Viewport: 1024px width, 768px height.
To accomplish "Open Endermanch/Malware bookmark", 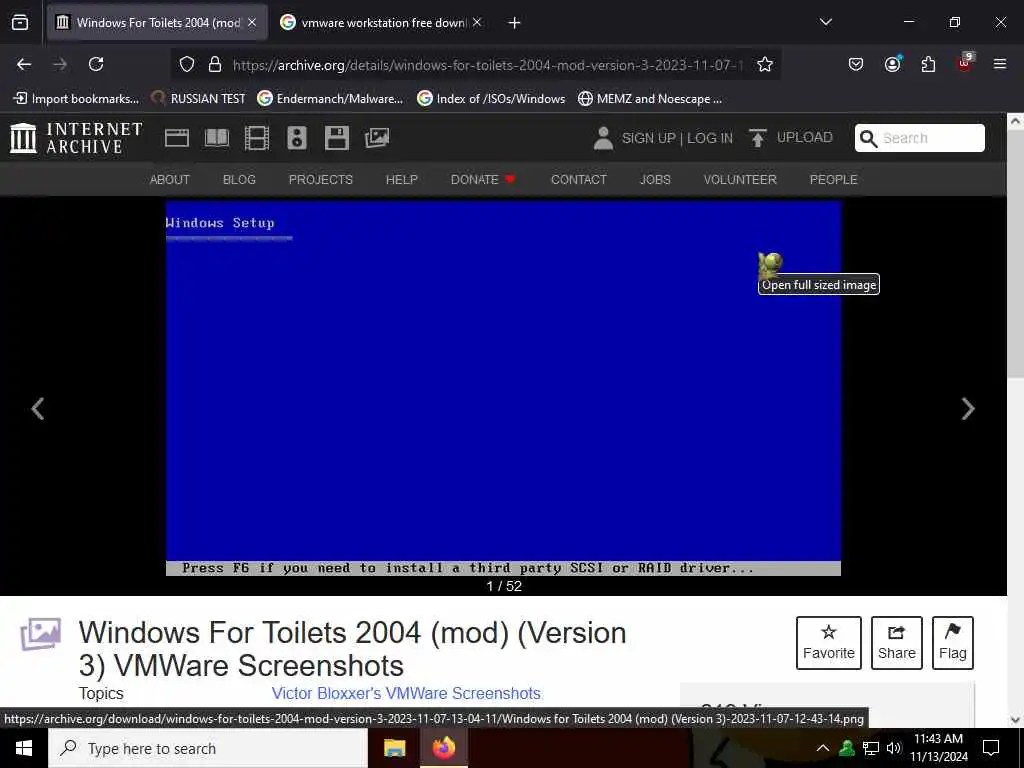I will [330, 99].
